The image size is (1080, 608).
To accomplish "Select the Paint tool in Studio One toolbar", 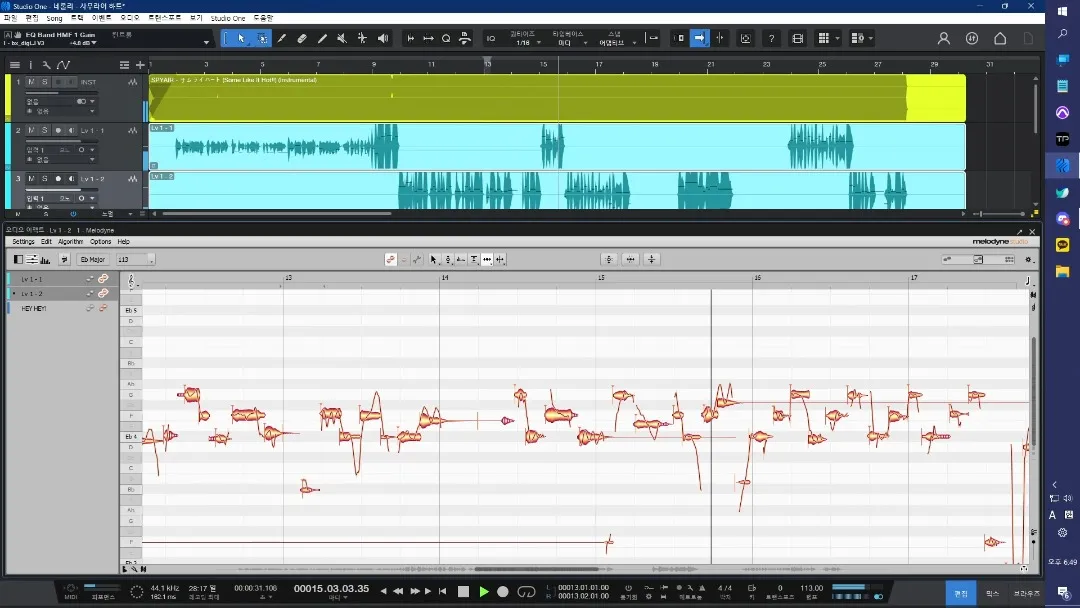I will pyautogui.click(x=322, y=39).
